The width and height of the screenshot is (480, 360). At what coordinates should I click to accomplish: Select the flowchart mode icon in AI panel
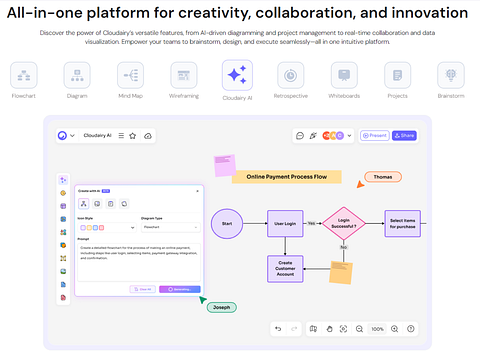(84, 204)
